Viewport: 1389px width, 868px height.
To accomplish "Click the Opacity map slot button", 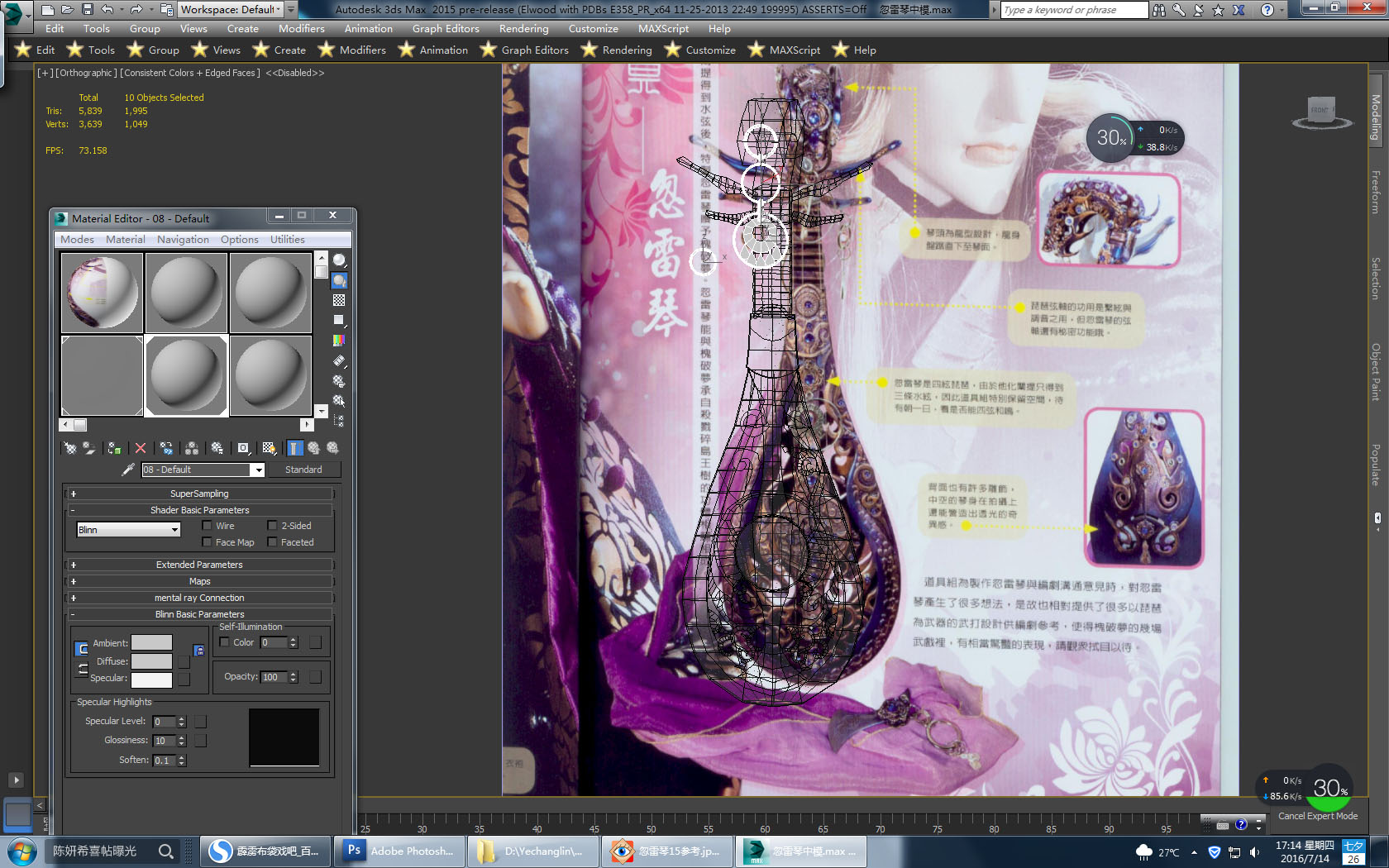I will coord(315,677).
